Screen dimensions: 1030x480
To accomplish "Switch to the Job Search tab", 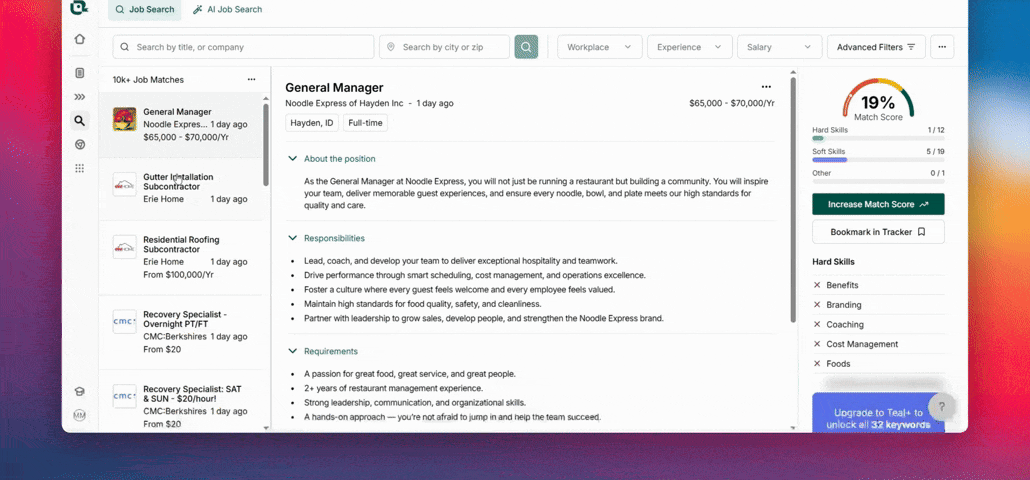I will coord(145,10).
